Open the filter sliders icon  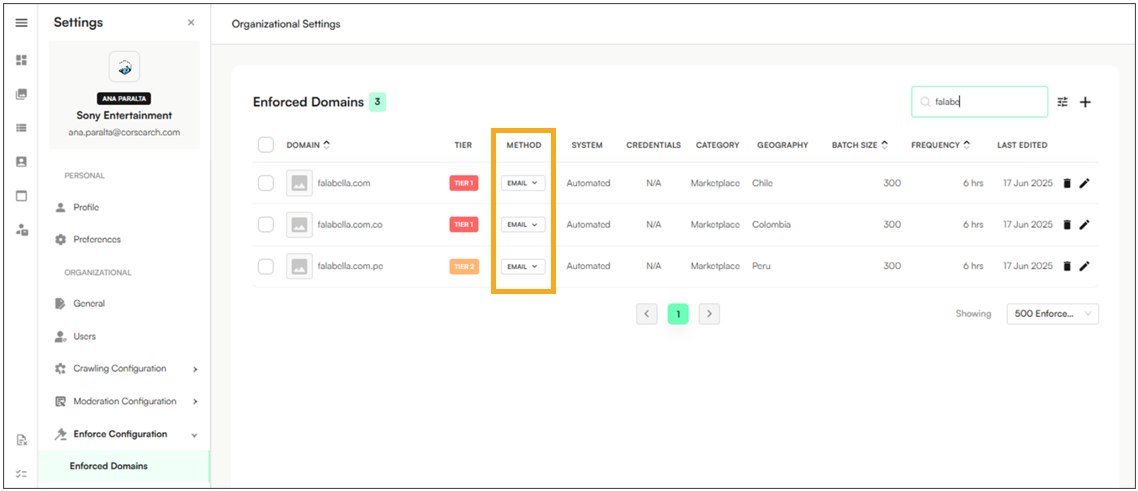1063,102
